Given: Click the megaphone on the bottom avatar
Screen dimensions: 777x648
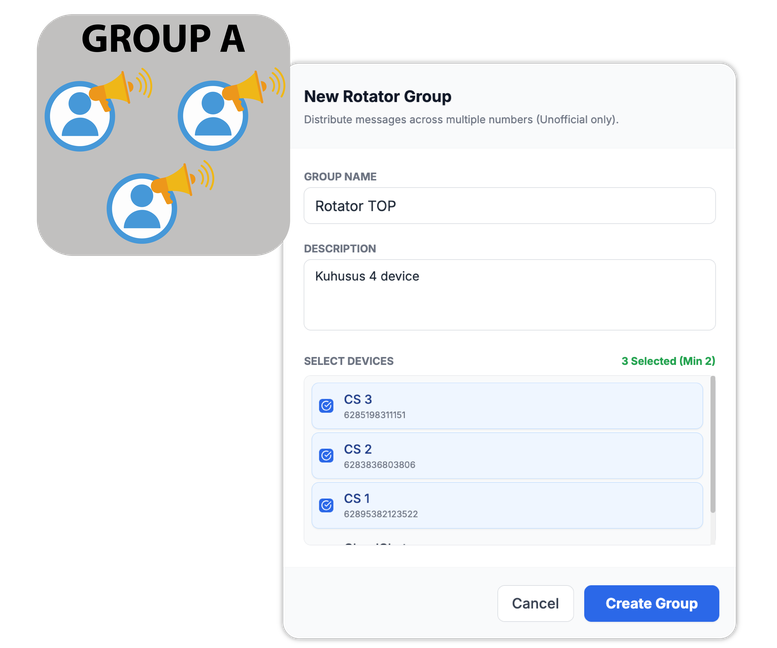Looking at the screenshot, I should tap(180, 181).
